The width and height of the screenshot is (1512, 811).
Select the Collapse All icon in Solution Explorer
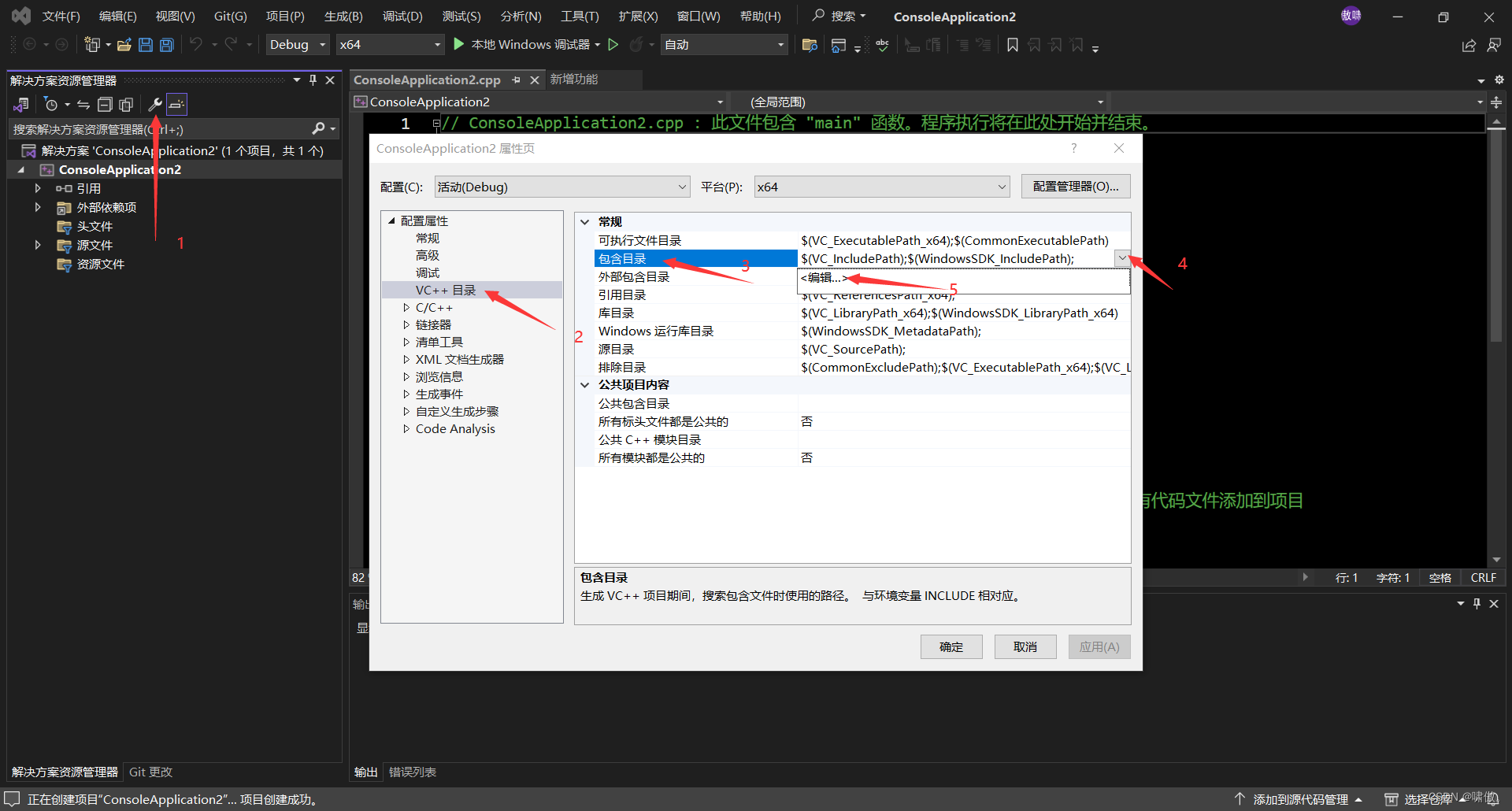point(105,104)
